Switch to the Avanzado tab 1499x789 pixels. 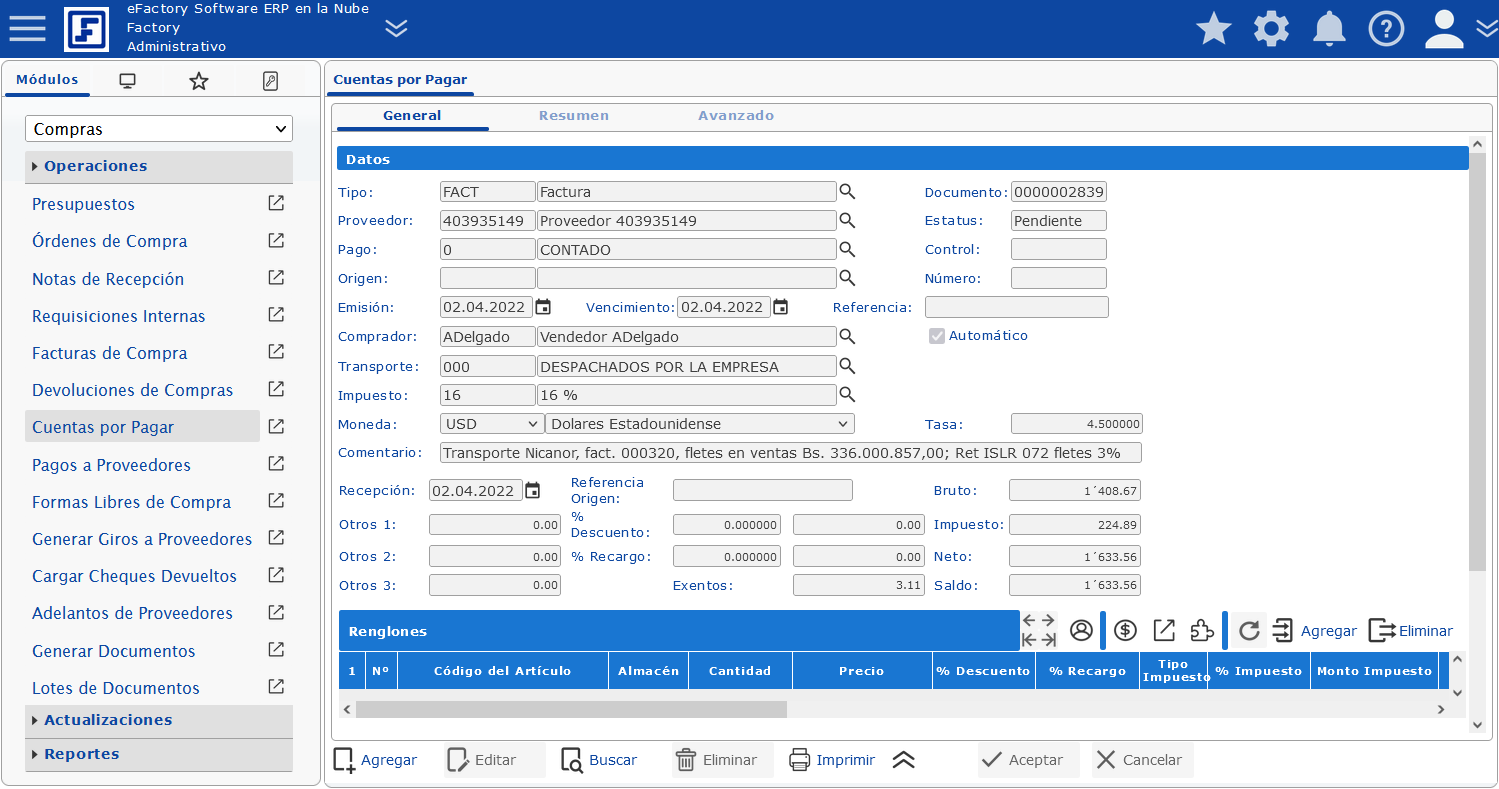pos(736,116)
